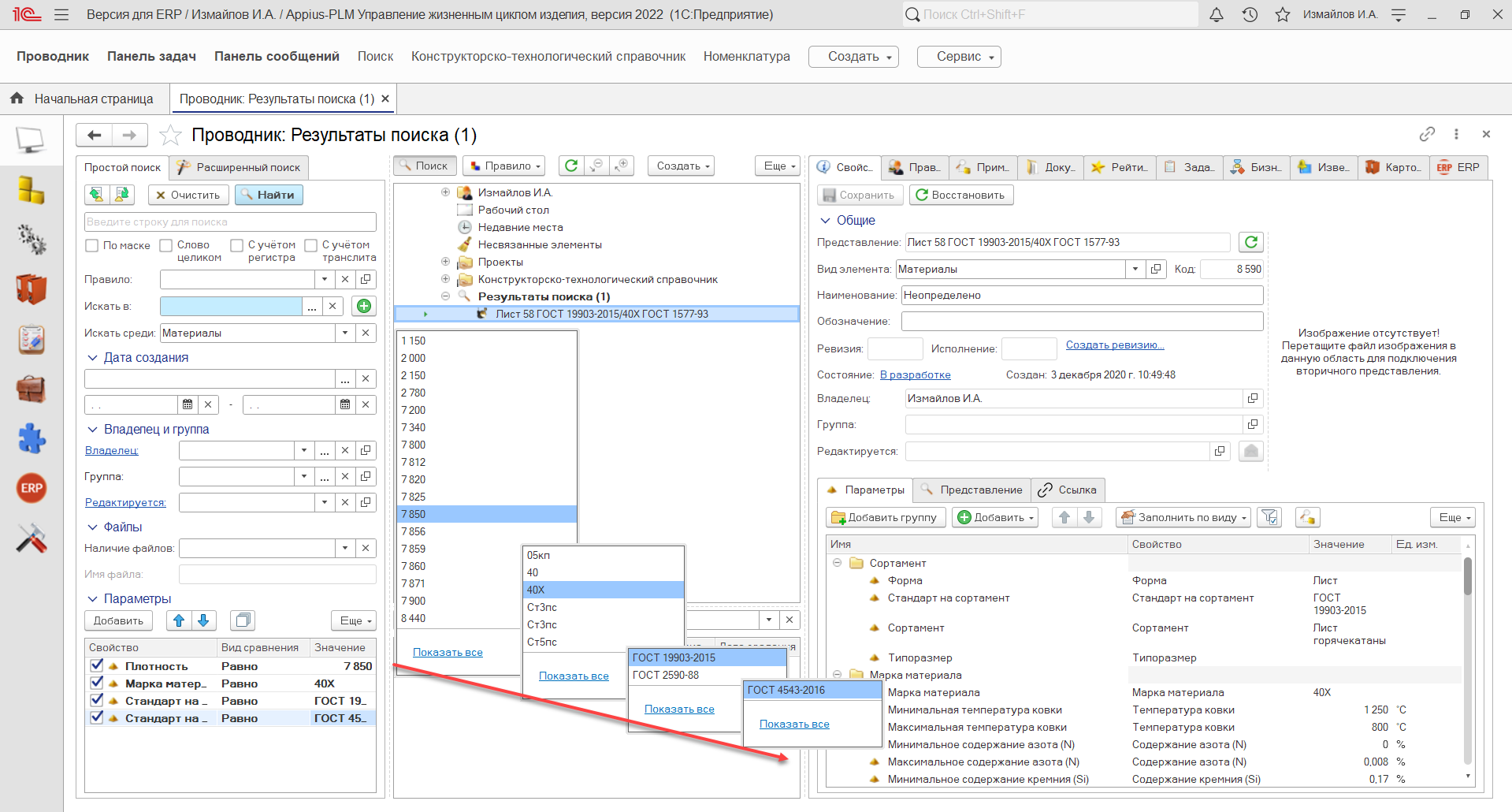Click the Найти search button
Screen dimensions: 1512x812
tap(269, 195)
